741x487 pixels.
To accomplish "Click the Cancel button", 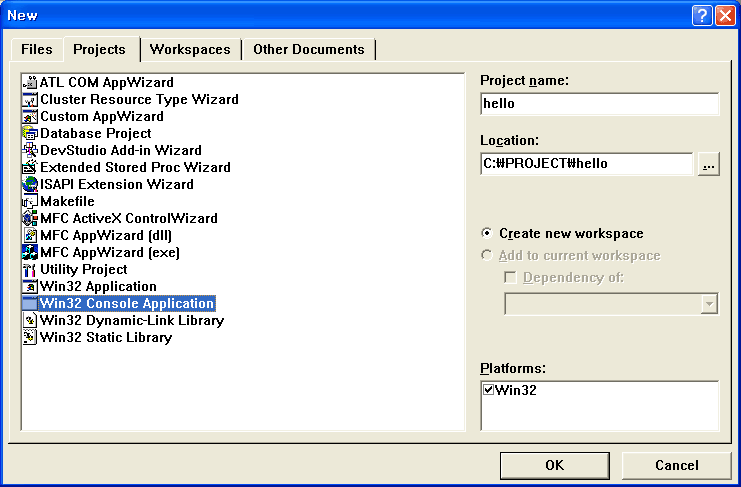I will [x=676, y=465].
